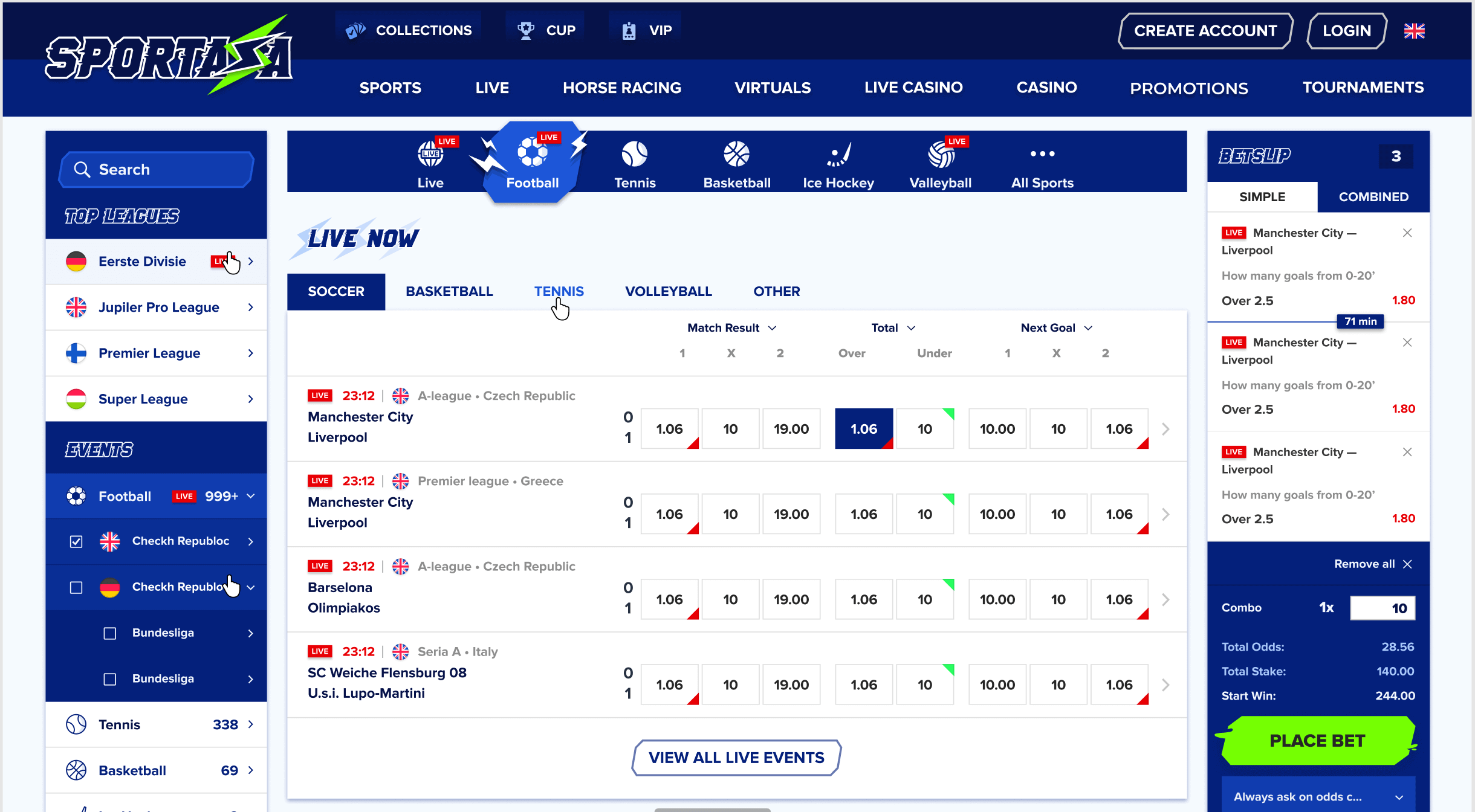The width and height of the screenshot is (1475, 812).
Task: Switch betslip to Combined tab
Action: 1373,197
